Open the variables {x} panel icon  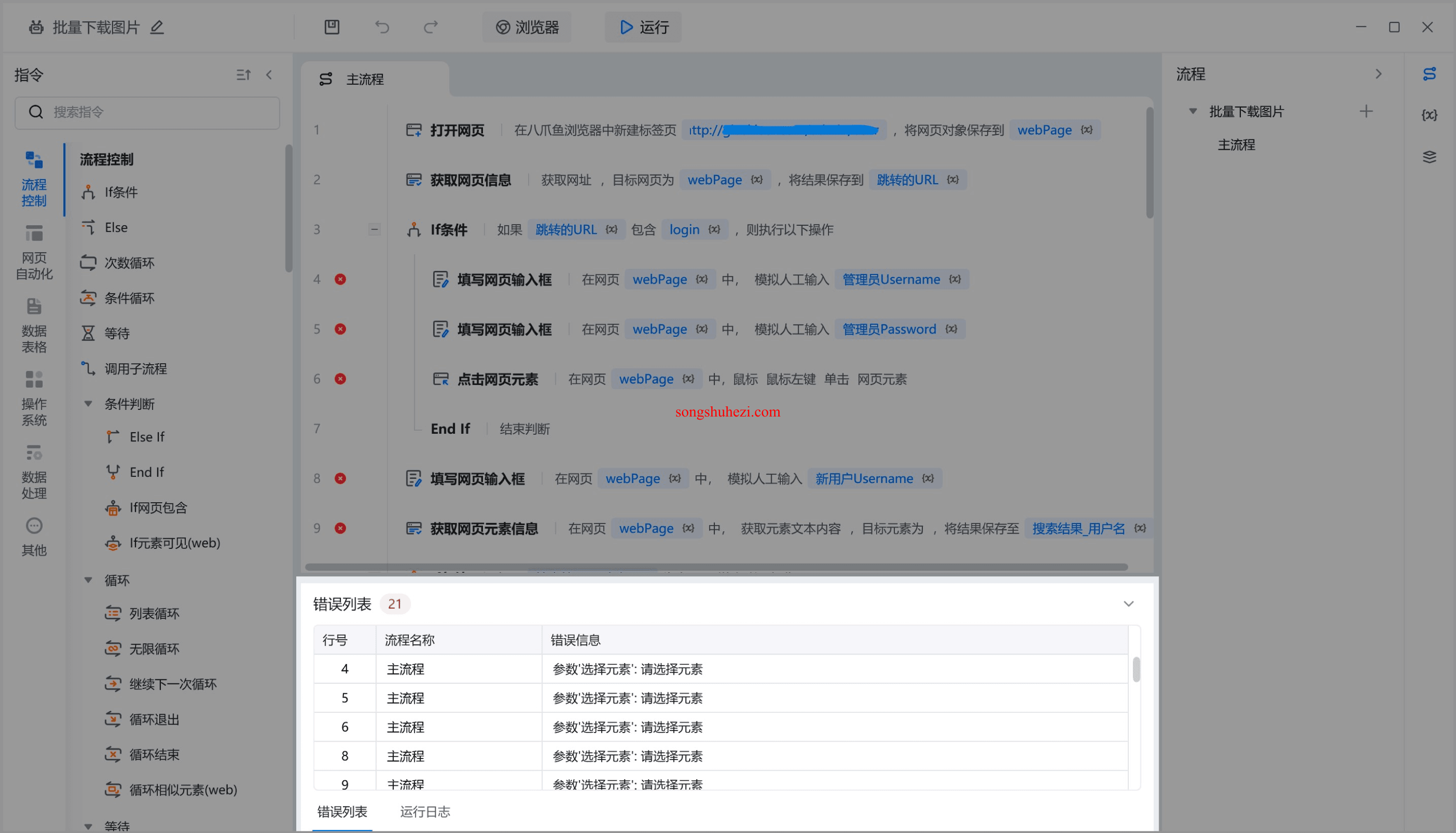[x=1429, y=115]
